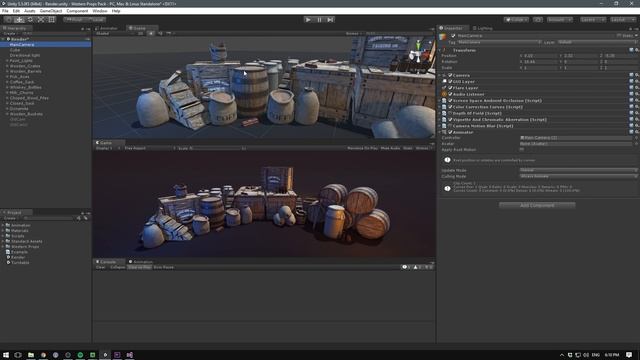Open the Edit menu
The height and width of the screenshot is (360, 640).
[x=16, y=11]
